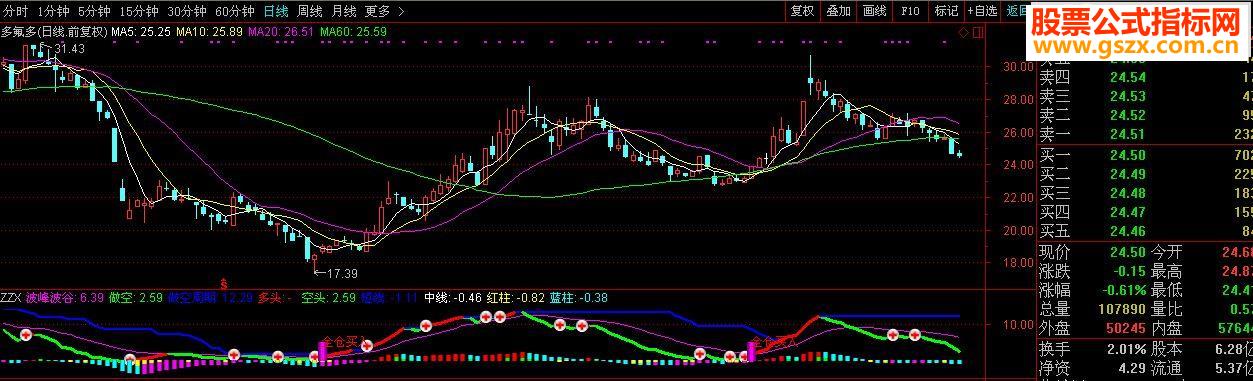The width and height of the screenshot is (1253, 381).
Task: Select the 周线 weekly period tab
Action: click(309, 11)
